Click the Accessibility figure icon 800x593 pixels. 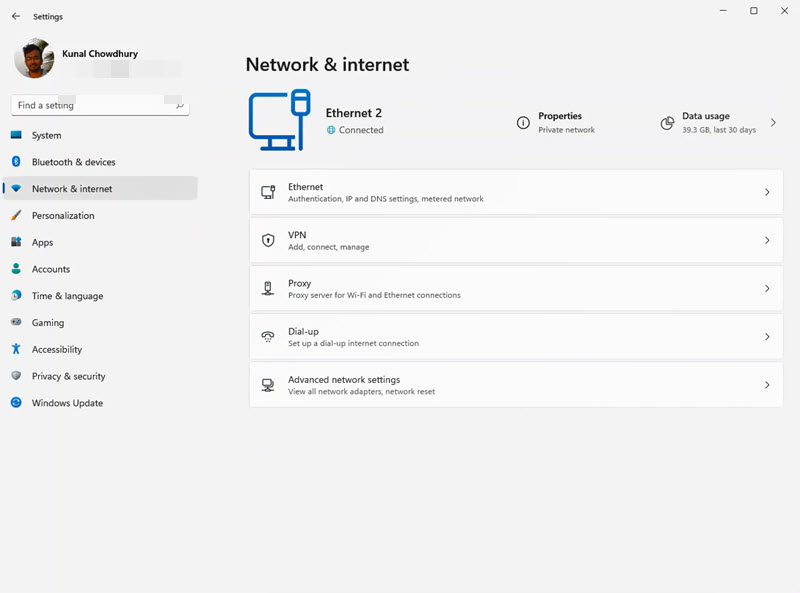click(16, 349)
